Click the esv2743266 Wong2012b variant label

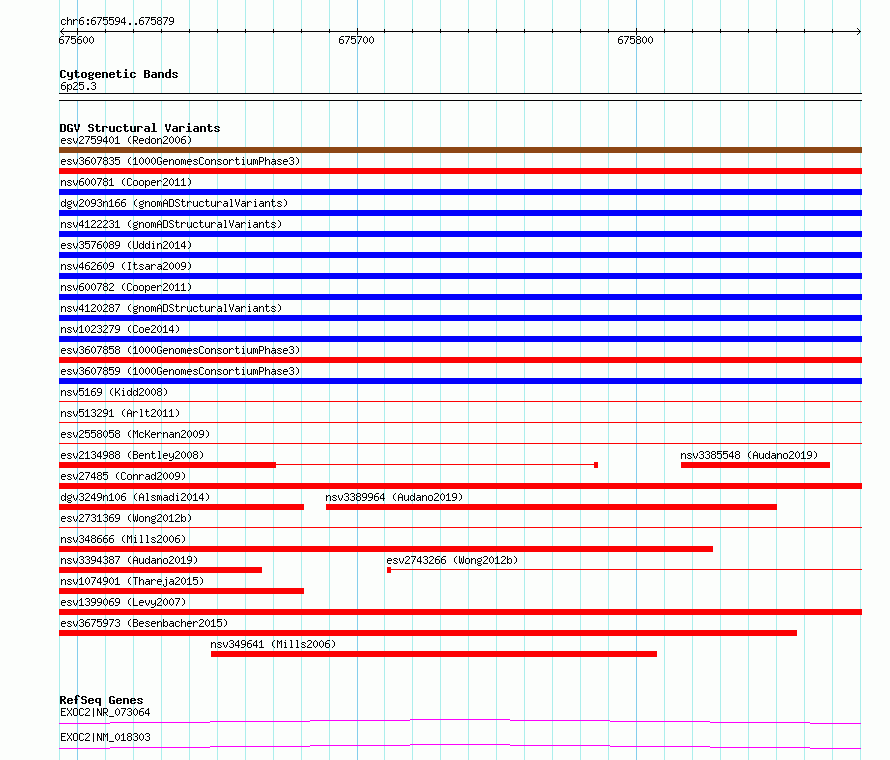[452, 560]
